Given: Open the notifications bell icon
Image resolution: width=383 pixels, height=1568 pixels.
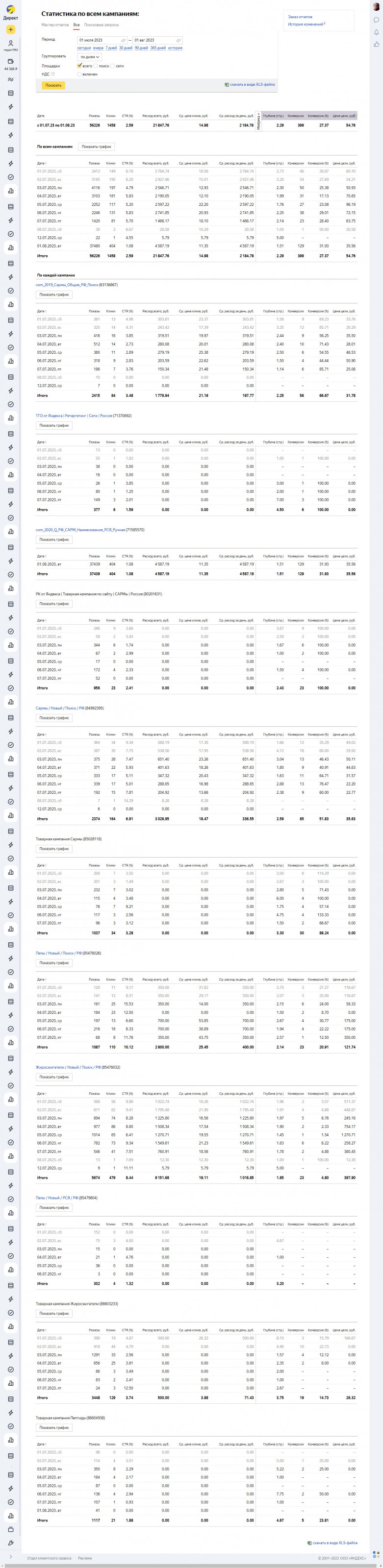Looking at the screenshot, I should (376, 32).
